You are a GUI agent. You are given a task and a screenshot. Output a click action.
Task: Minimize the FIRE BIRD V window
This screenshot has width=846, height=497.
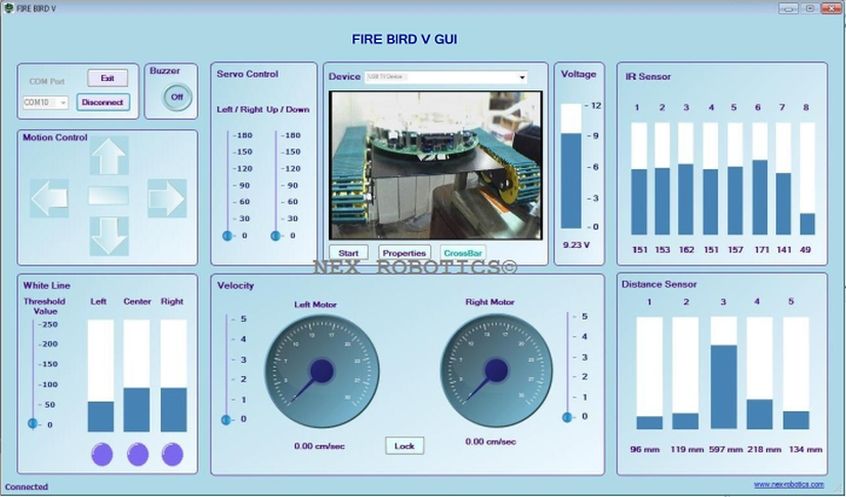pos(788,8)
